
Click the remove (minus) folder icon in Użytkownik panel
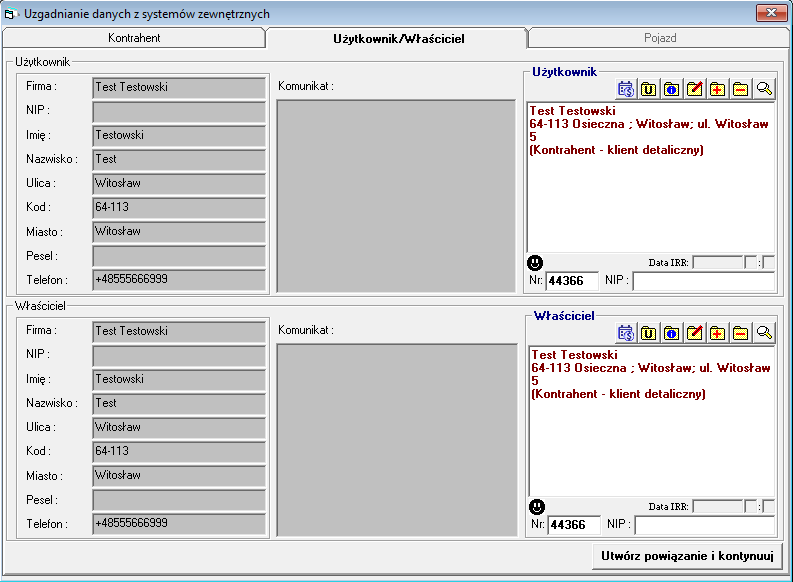click(x=740, y=89)
